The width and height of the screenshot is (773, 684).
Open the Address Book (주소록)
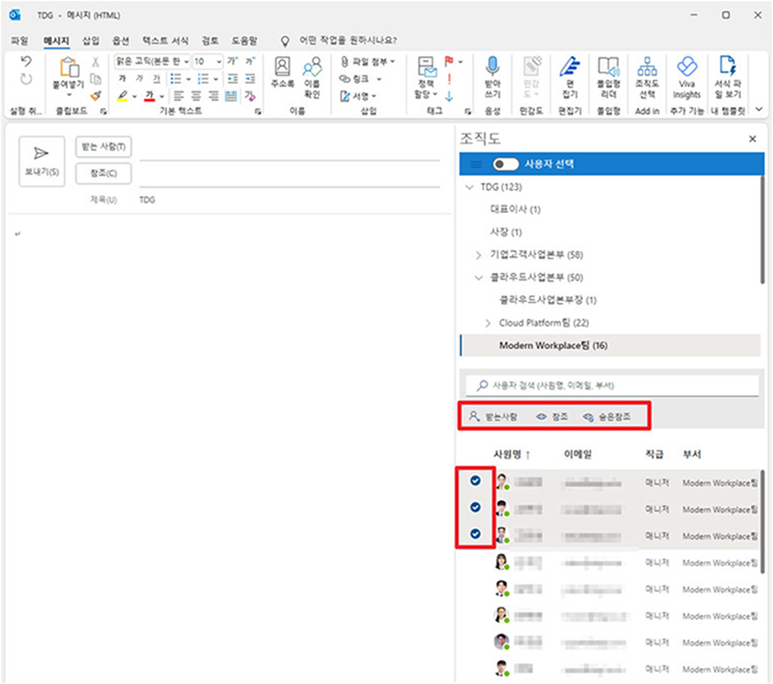click(x=282, y=72)
